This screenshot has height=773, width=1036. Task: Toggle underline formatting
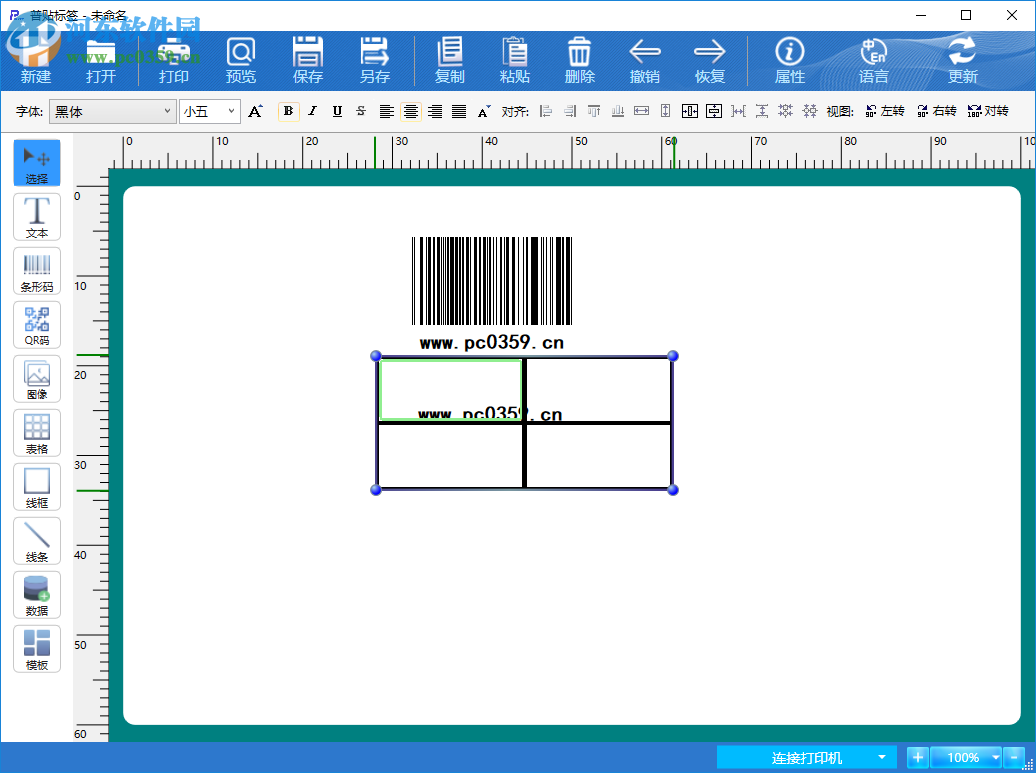point(337,111)
